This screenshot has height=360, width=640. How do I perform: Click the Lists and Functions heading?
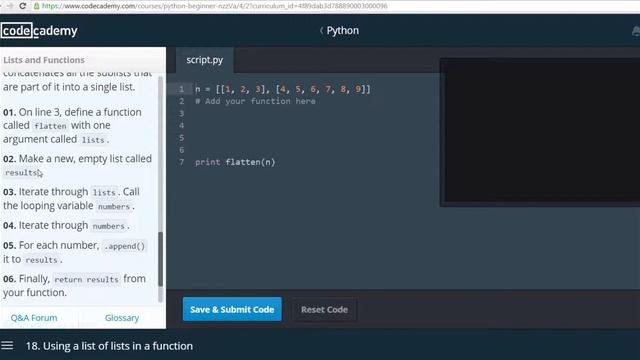point(44,60)
